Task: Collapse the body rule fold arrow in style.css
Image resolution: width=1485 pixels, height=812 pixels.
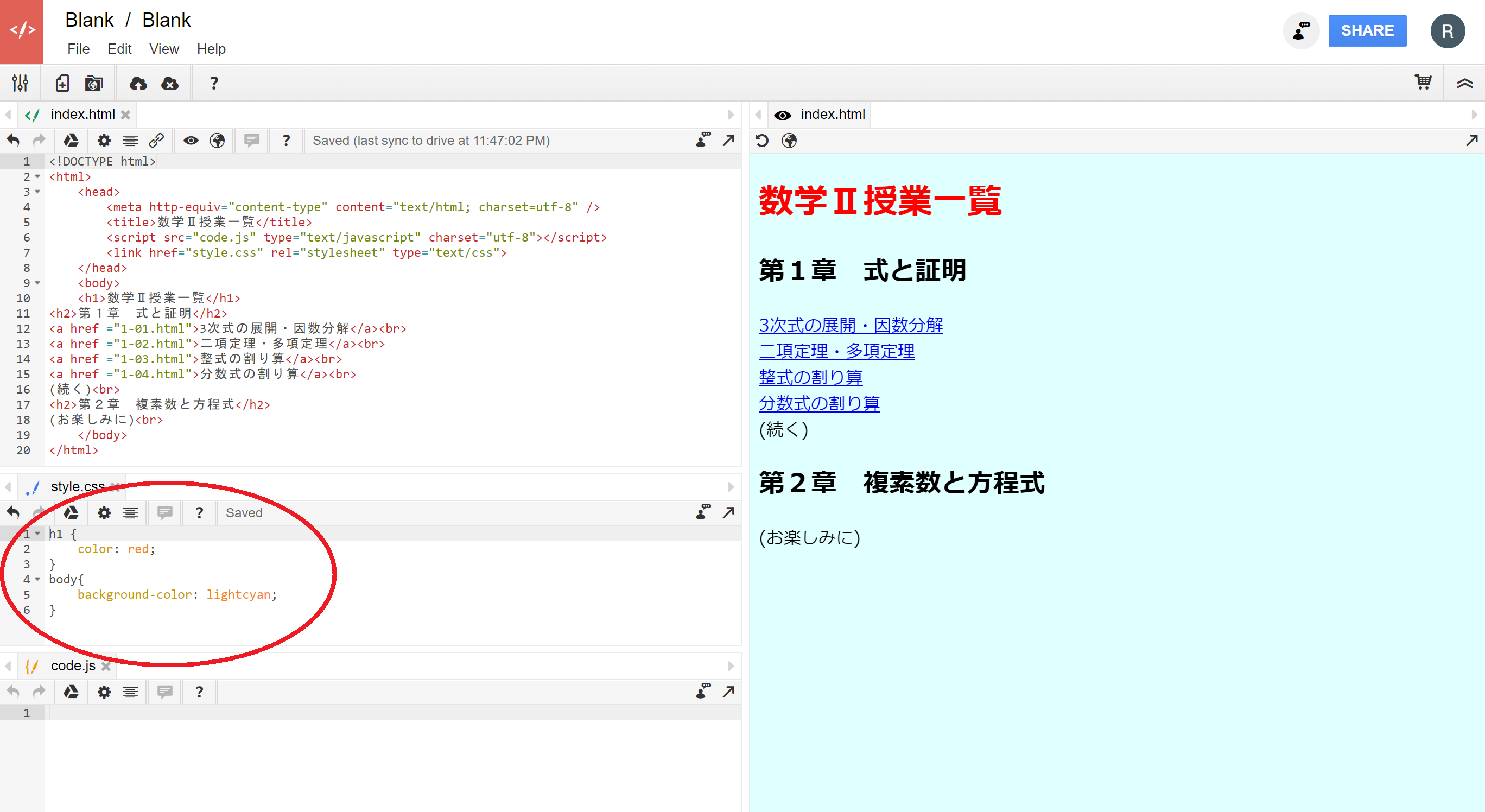Action: (37, 579)
